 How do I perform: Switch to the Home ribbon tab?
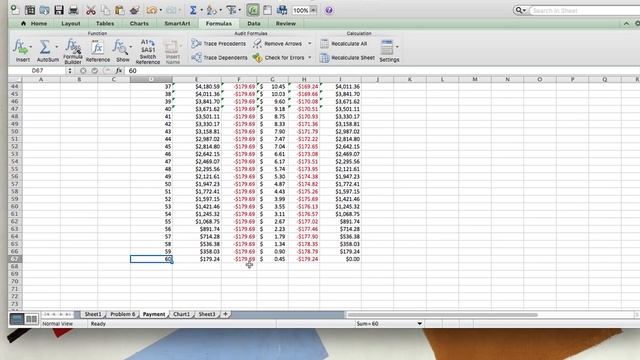(x=34, y=24)
